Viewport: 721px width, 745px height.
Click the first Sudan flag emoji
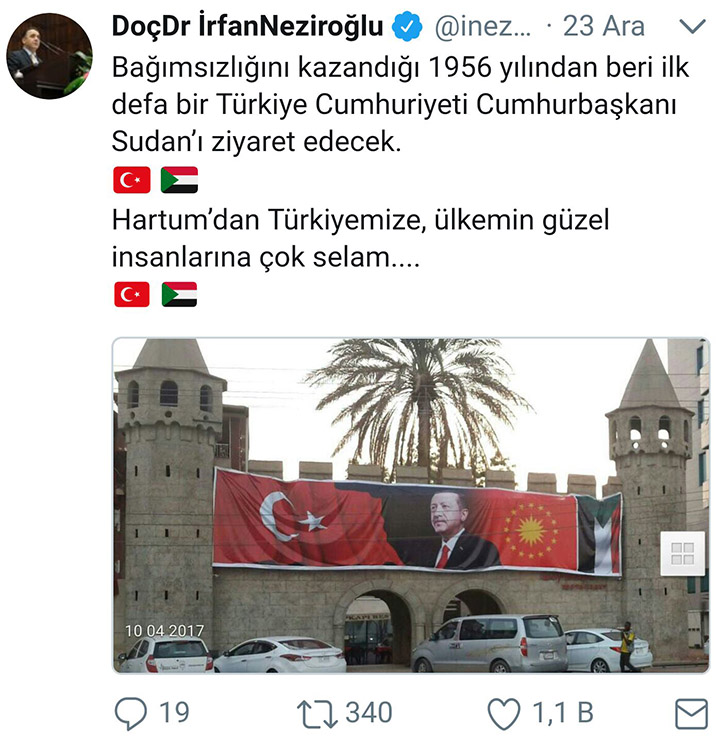[x=179, y=180]
